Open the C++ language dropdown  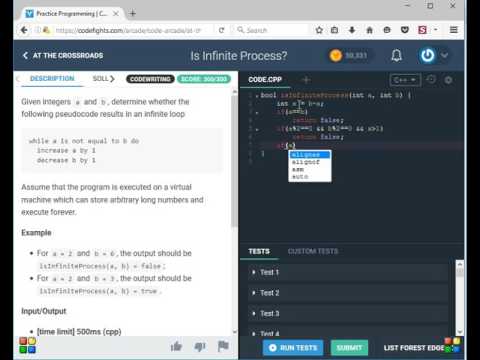point(405,80)
